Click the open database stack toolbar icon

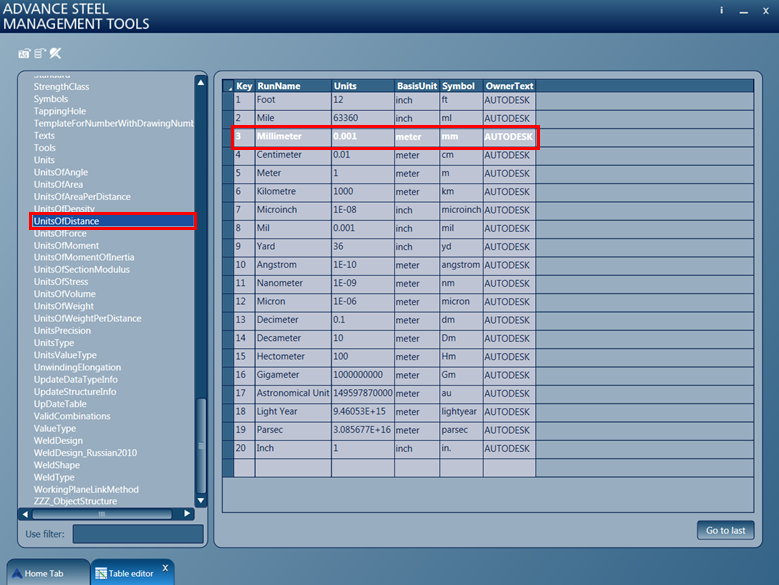coord(40,53)
